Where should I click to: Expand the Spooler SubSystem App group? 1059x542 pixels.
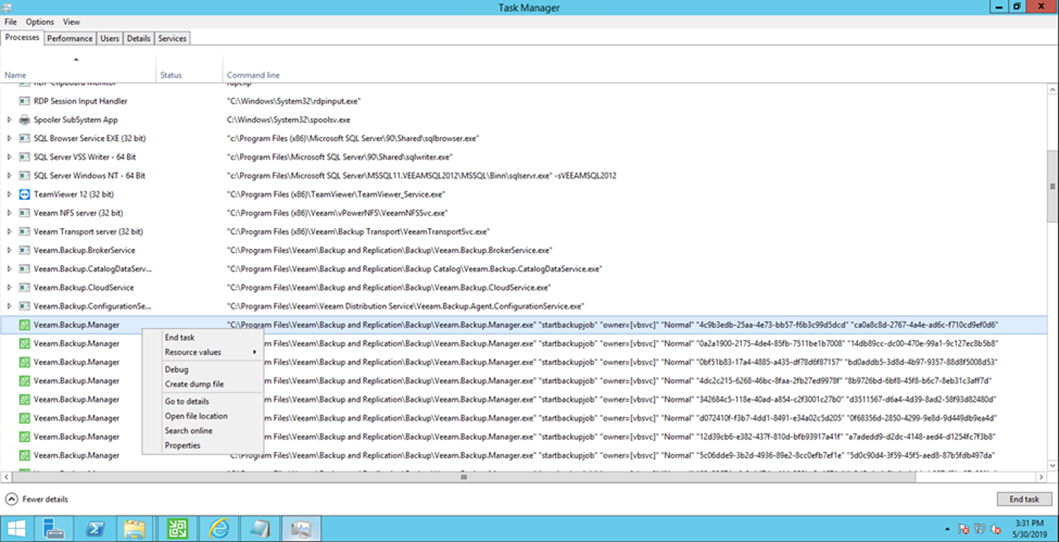[x=9, y=120]
